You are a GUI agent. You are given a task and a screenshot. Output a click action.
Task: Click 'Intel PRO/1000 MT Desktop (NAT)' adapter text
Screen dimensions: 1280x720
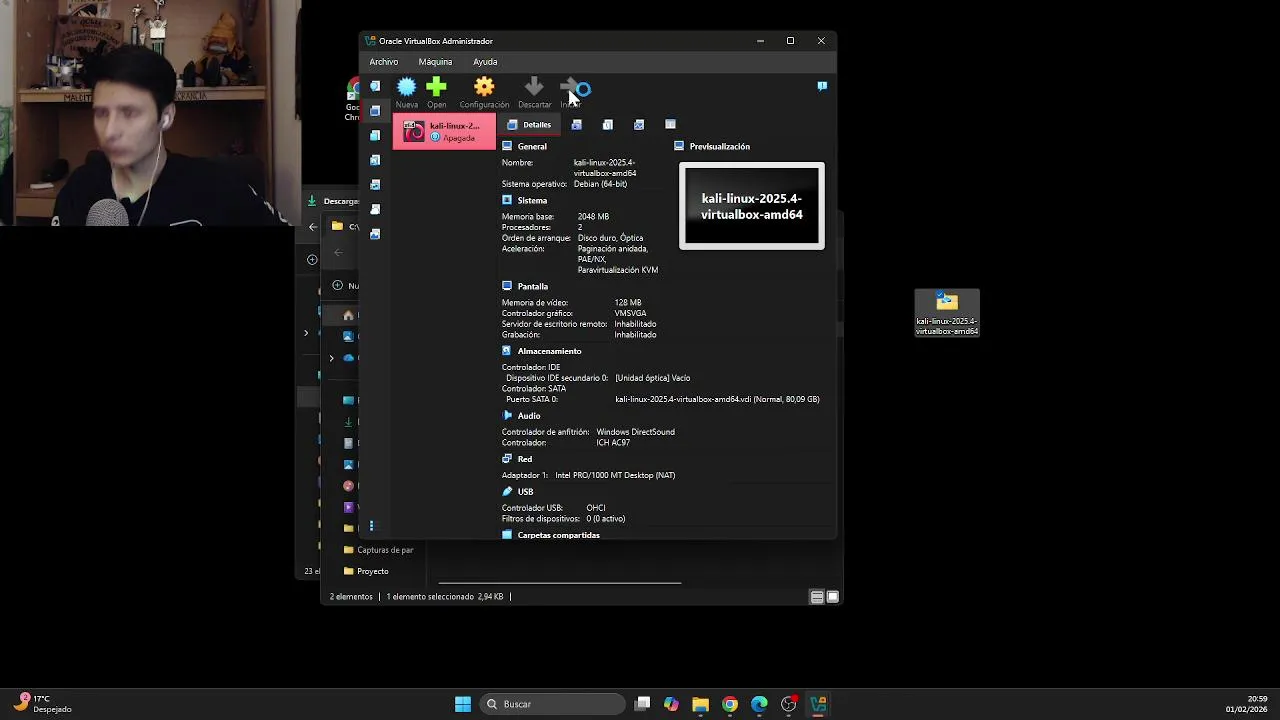[x=615, y=476]
